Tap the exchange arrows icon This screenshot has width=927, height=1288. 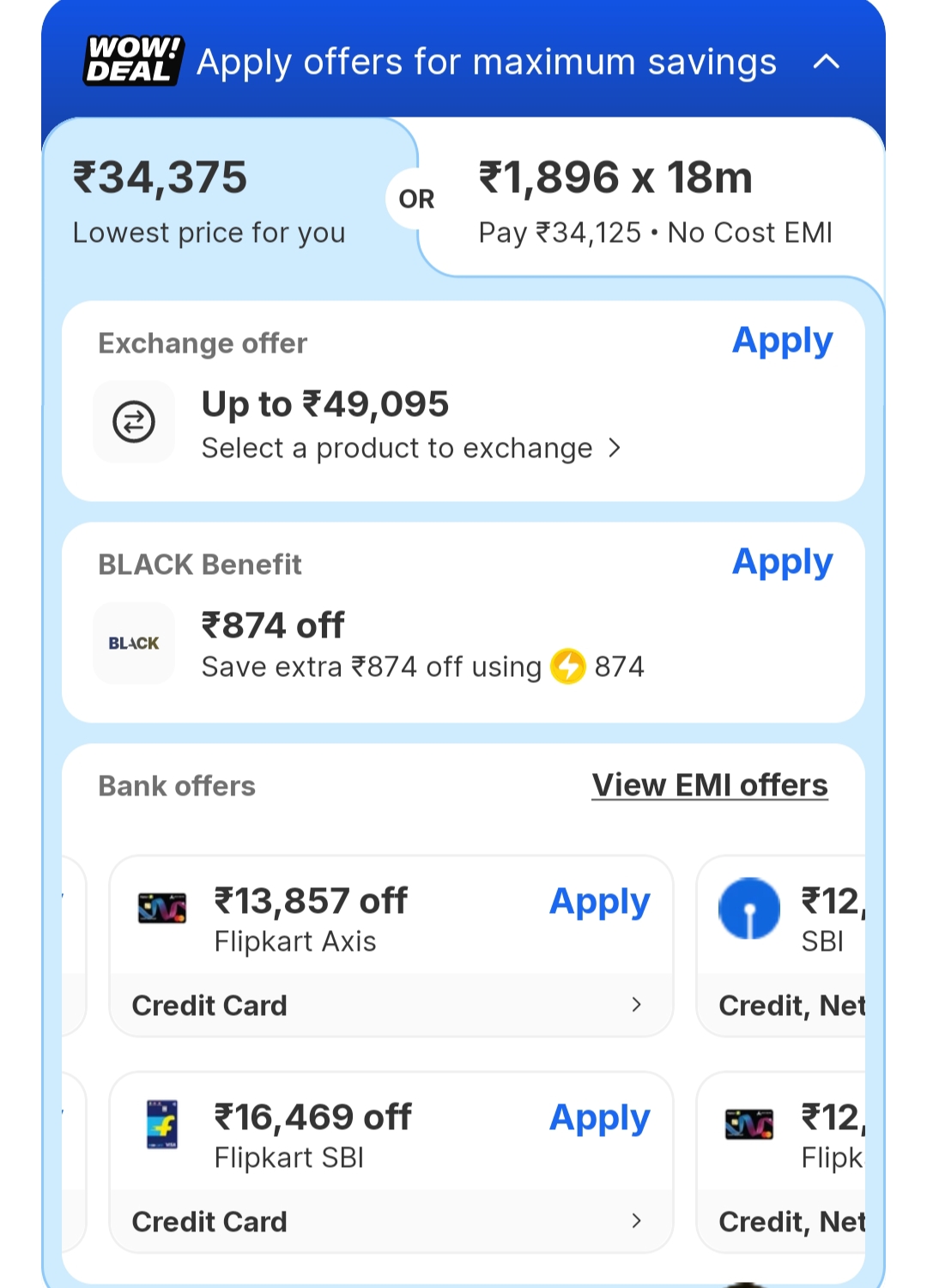pos(134,422)
